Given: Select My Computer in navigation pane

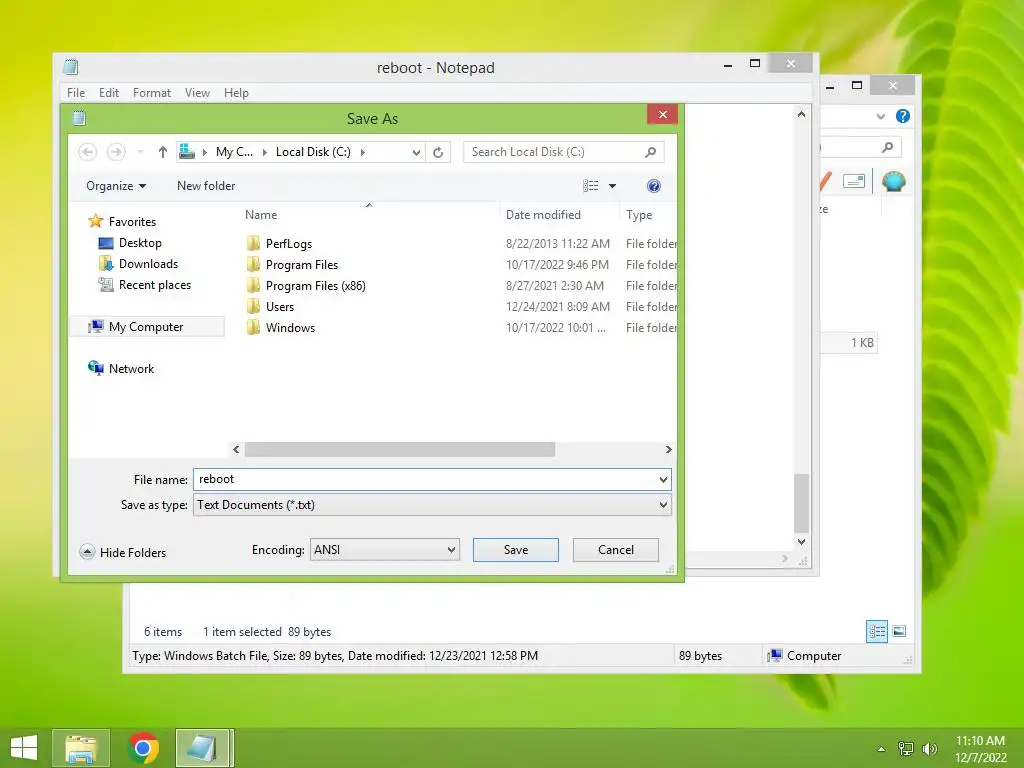Looking at the screenshot, I should tap(146, 327).
